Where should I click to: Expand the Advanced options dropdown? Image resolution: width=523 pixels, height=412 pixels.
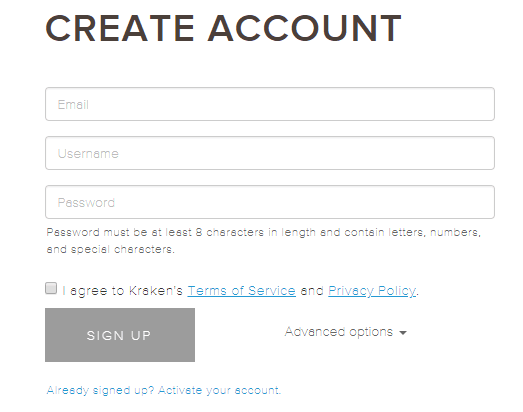click(346, 332)
